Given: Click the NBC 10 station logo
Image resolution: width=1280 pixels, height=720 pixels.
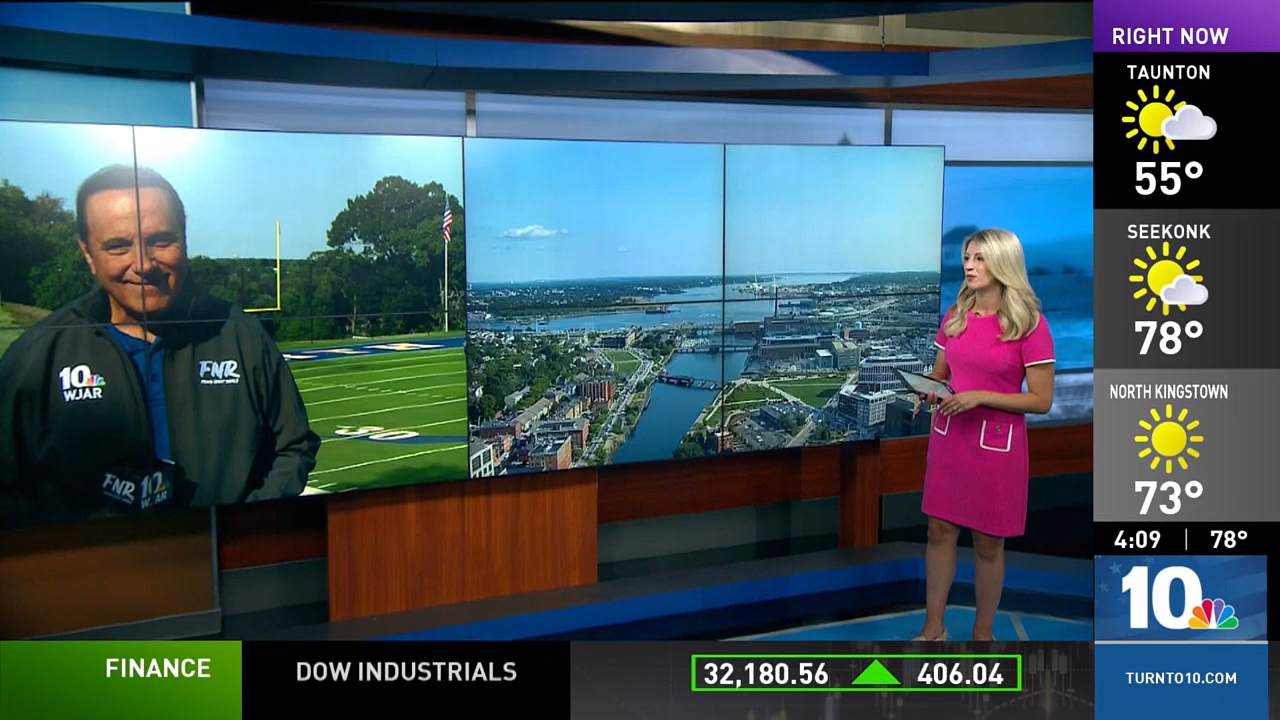Looking at the screenshot, I should pos(1178,599).
